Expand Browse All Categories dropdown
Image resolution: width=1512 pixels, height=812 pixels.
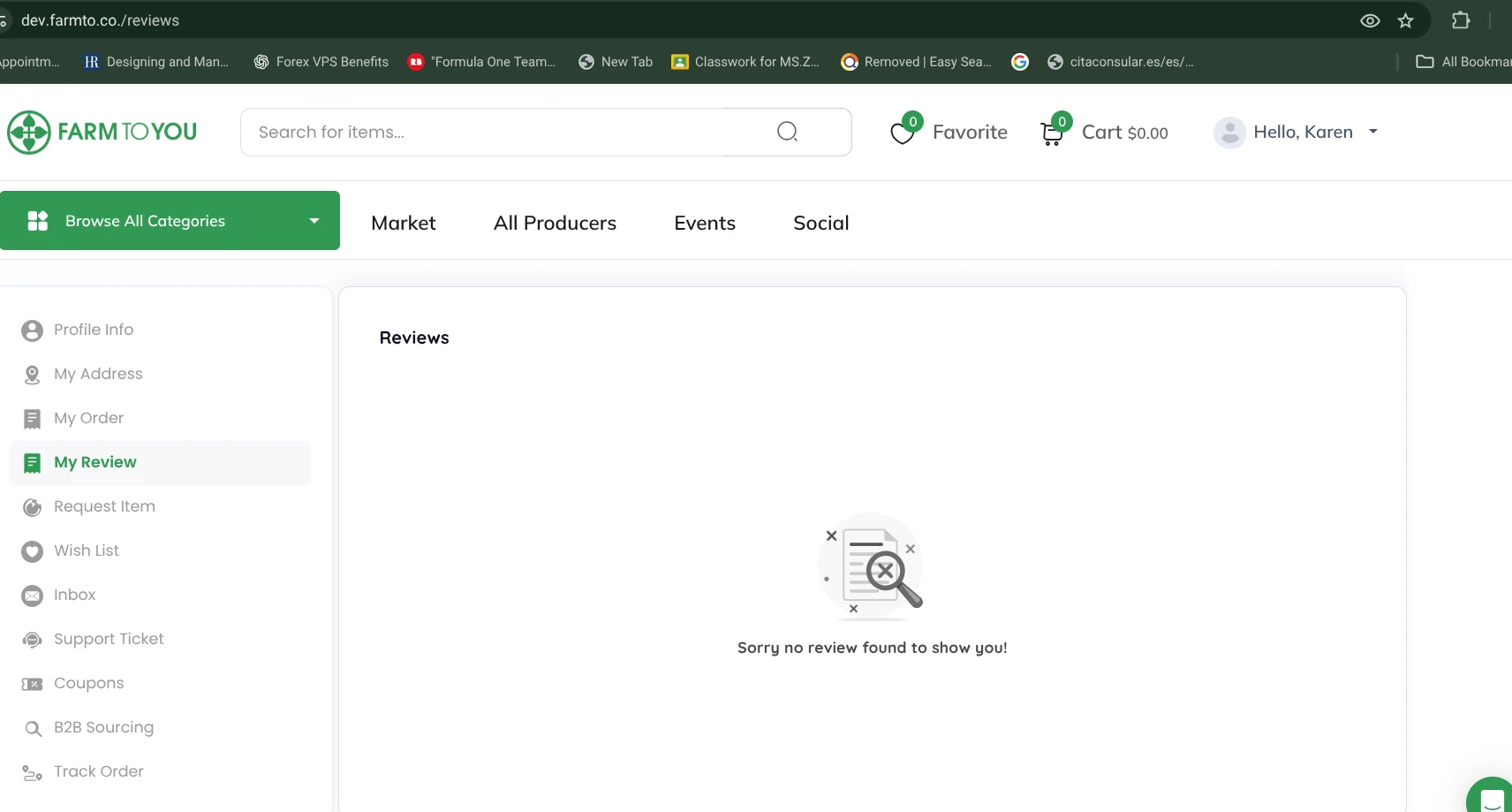click(x=170, y=221)
